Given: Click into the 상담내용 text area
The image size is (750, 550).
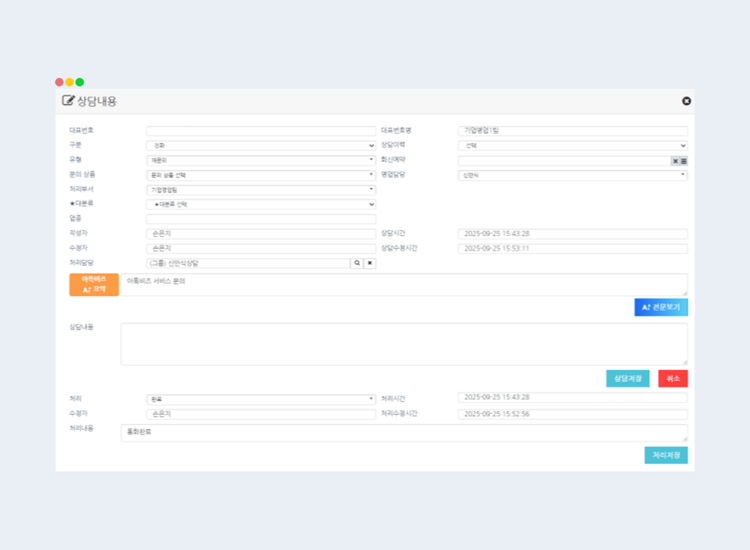Looking at the screenshot, I should click(403, 343).
